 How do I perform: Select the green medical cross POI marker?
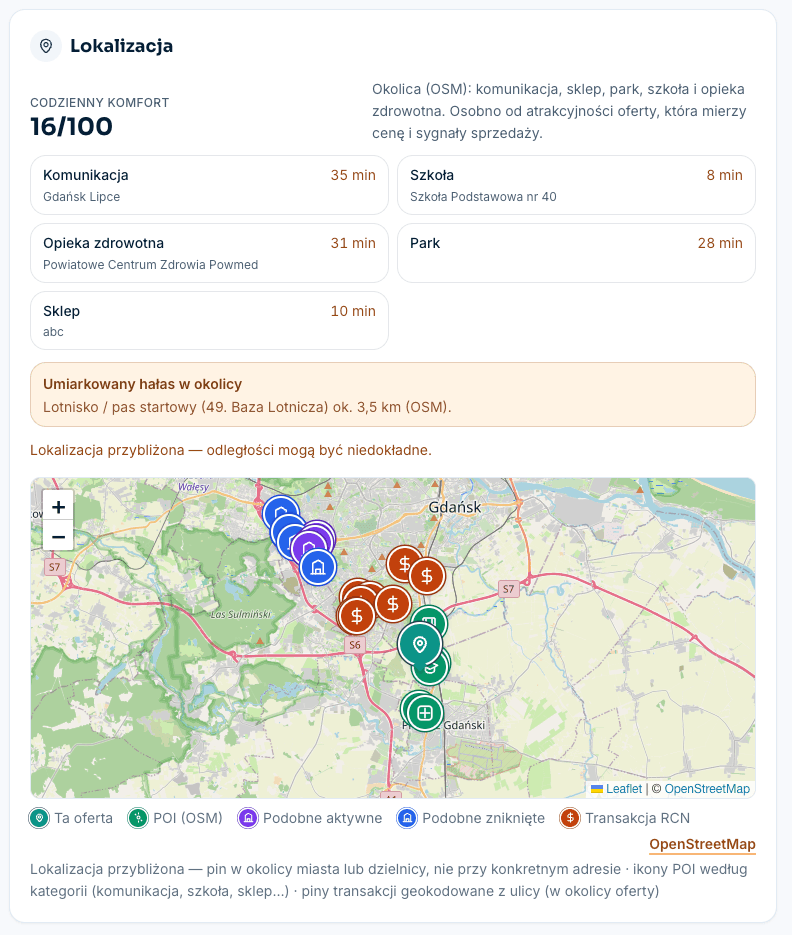tap(425, 713)
